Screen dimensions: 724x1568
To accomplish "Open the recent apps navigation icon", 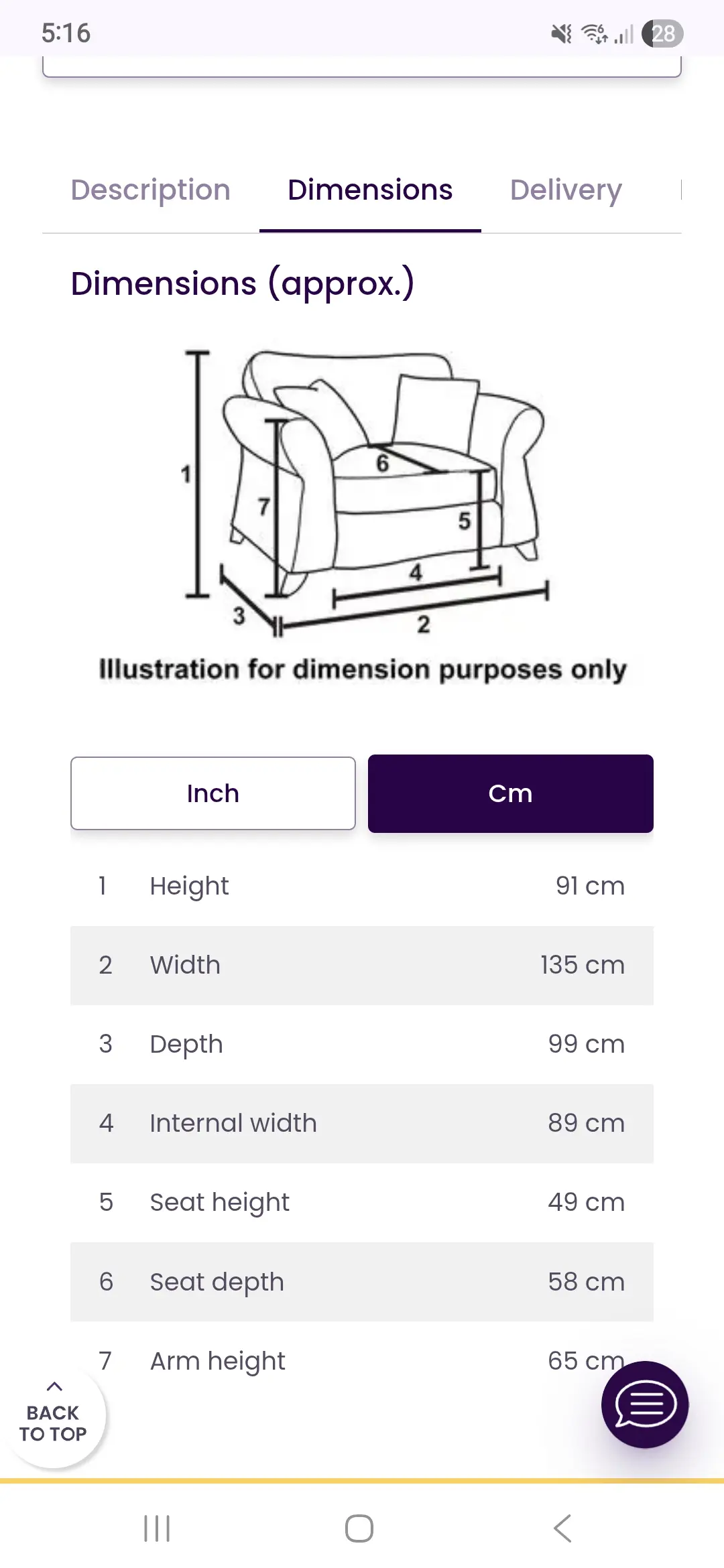I will (157, 1528).
